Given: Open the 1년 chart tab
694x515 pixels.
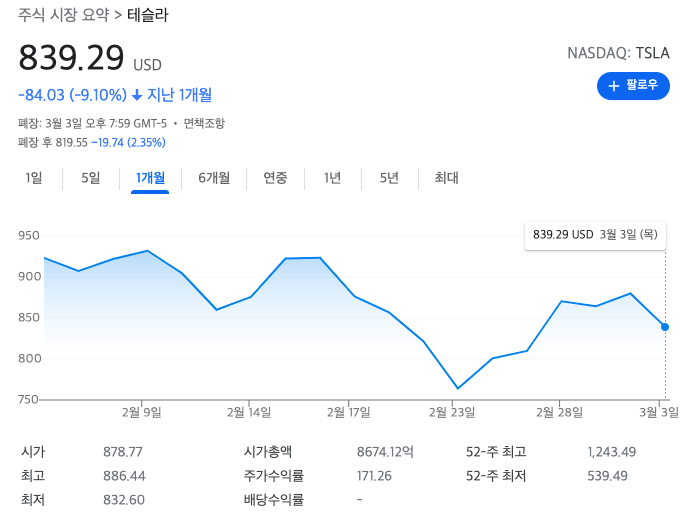Looking at the screenshot, I should 332,178.
